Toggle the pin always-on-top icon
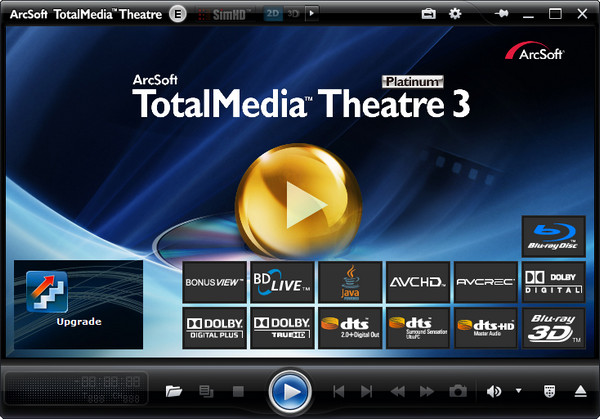 (x=501, y=14)
